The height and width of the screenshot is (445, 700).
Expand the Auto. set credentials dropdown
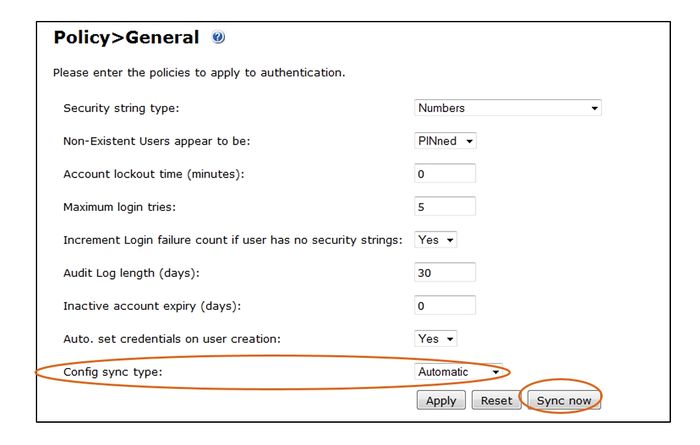click(436, 339)
